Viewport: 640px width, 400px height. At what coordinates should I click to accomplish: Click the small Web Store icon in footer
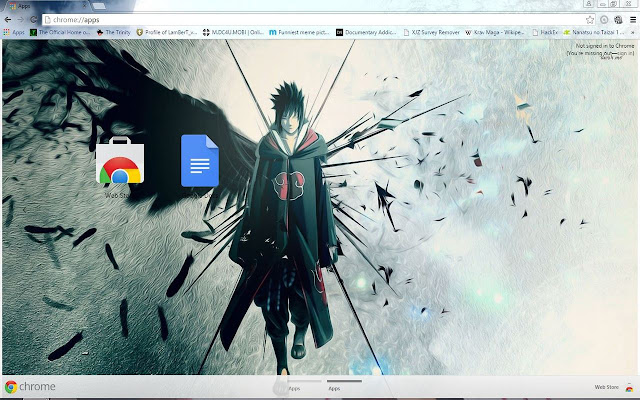point(629,387)
